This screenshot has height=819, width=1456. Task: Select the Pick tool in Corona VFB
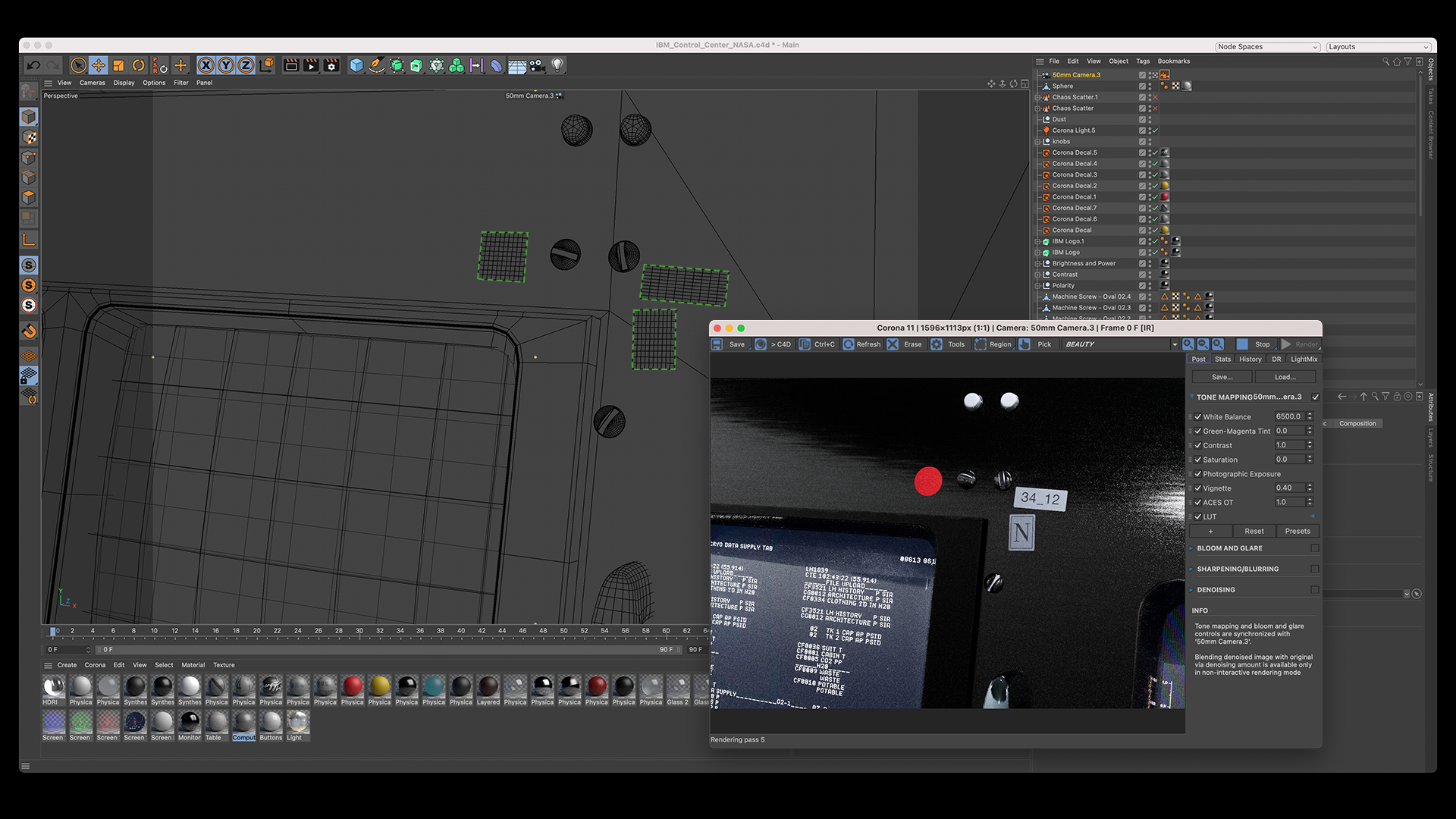click(1037, 344)
